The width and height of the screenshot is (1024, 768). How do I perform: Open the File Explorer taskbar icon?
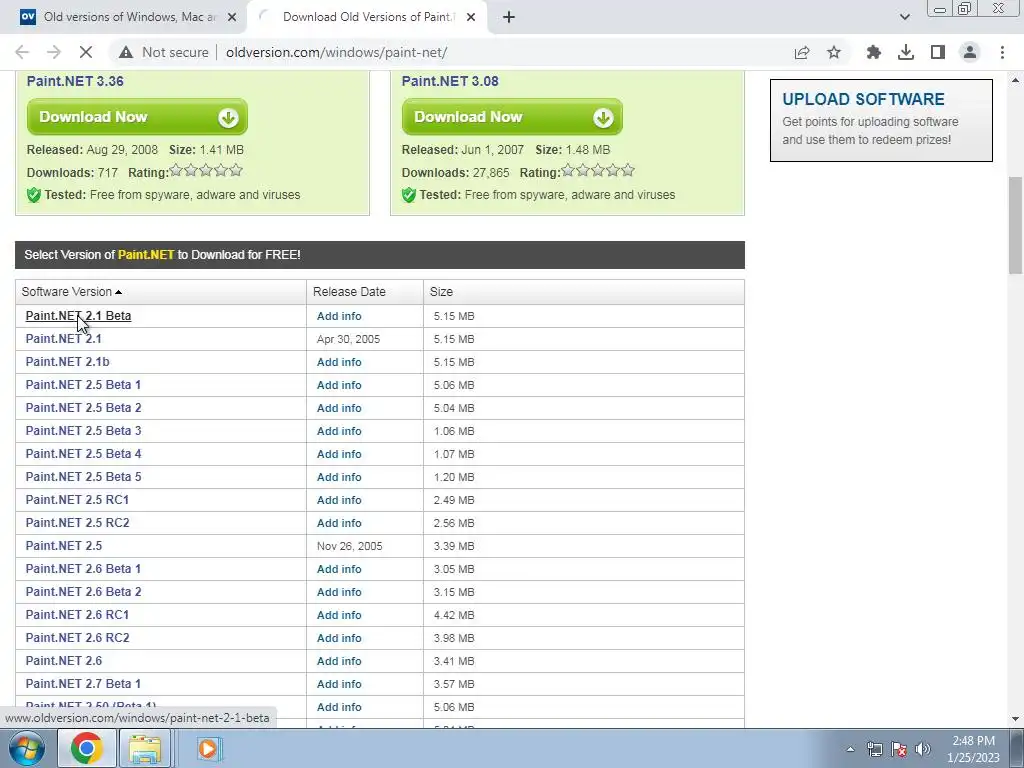145,748
